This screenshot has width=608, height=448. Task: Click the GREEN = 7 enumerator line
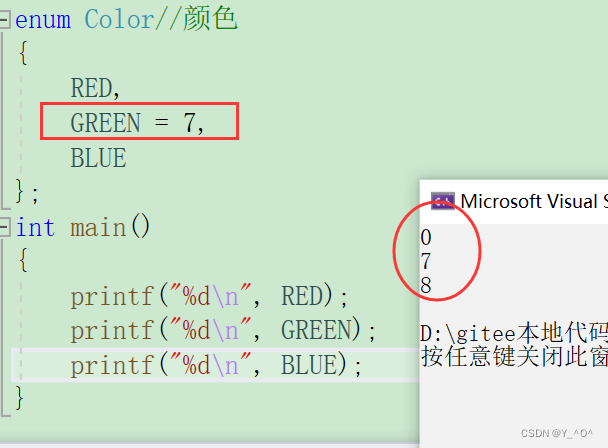pos(137,123)
